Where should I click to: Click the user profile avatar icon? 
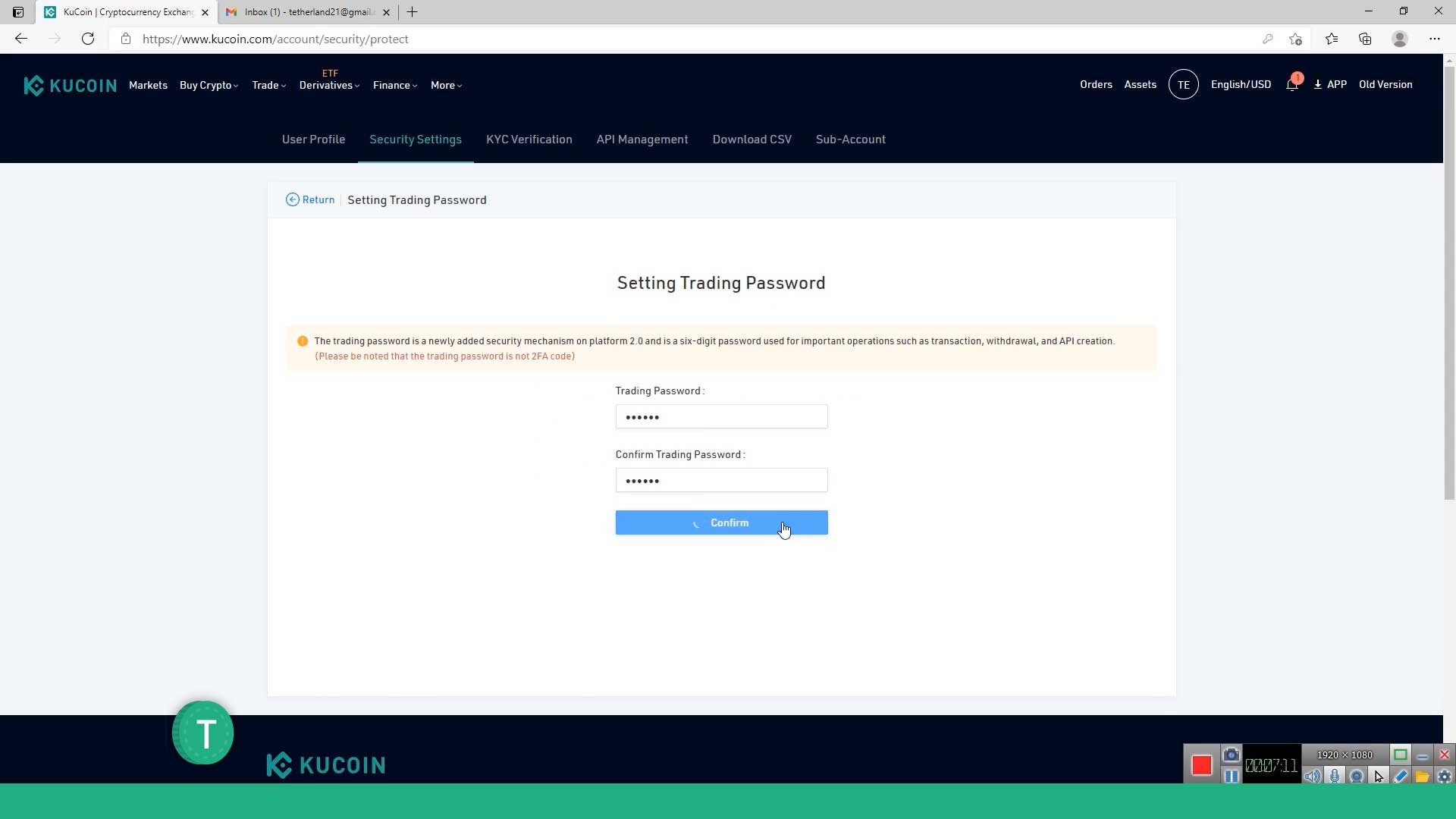tap(1183, 84)
